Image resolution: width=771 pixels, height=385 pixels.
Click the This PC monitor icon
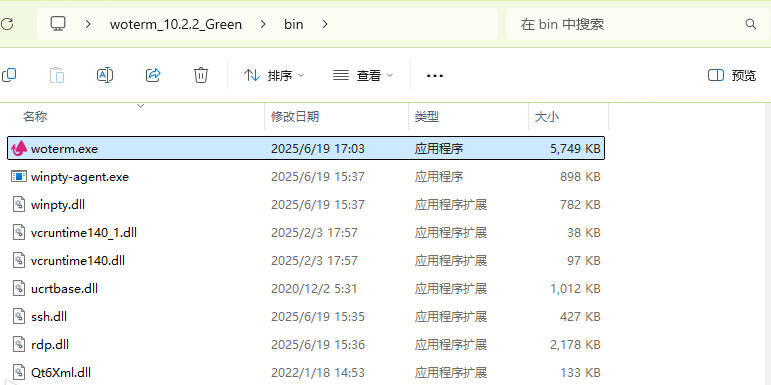click(x=58, y=24)
